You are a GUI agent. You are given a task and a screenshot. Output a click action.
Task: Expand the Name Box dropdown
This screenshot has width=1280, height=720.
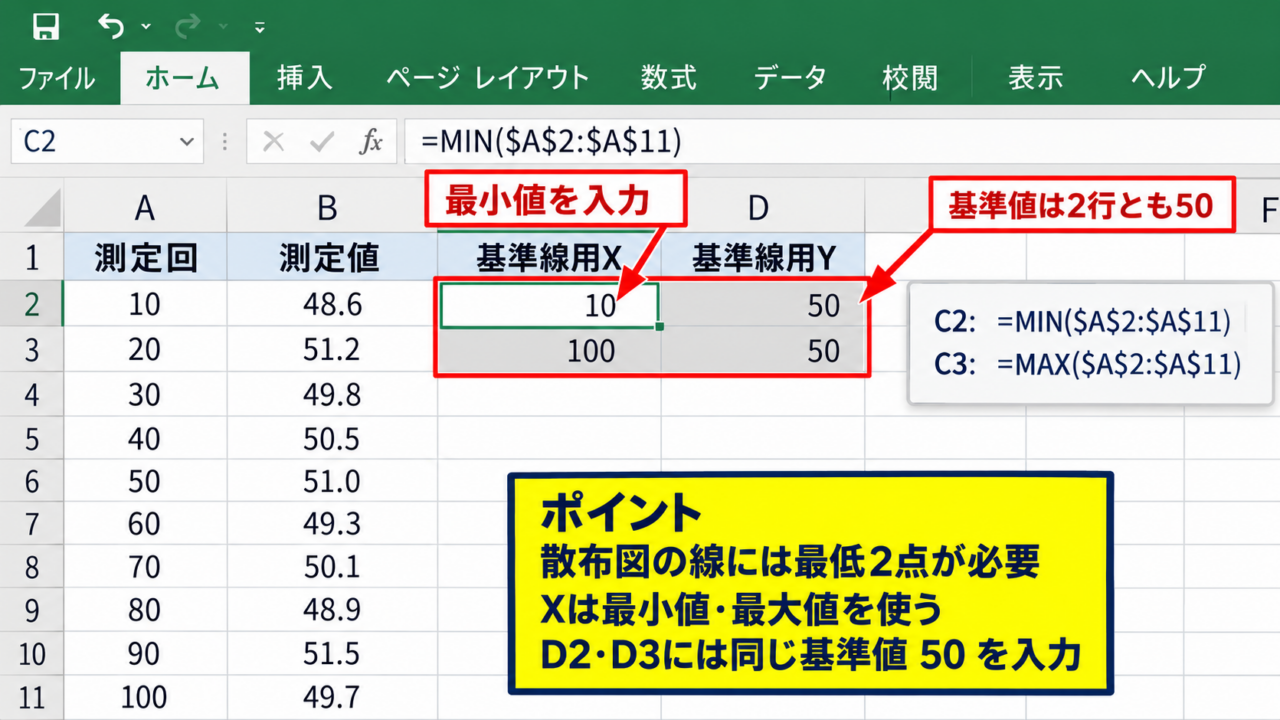pyautogui.click(x=186, y=142)
